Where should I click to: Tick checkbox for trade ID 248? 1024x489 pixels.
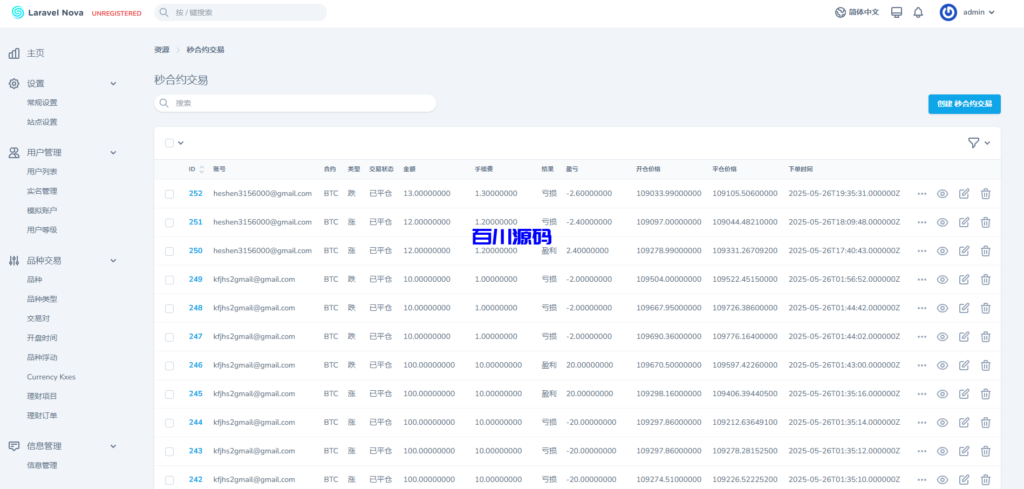tap(170, 308)
